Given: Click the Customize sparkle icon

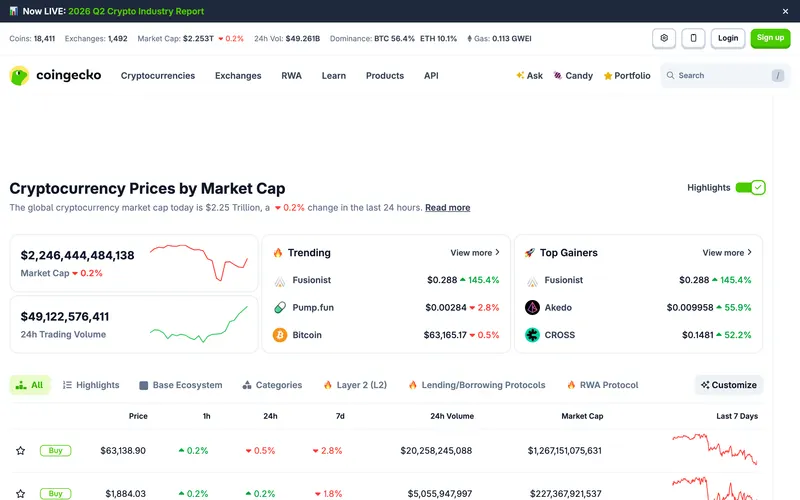Looking at the screenshot, I should 705,385.
